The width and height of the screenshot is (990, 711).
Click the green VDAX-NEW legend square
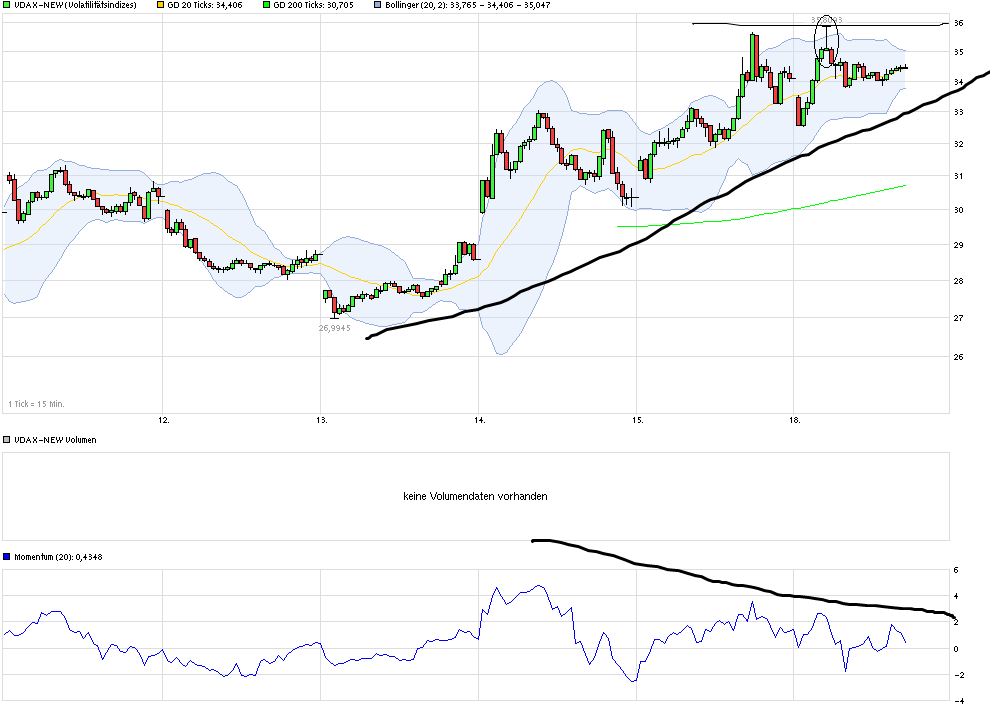(x=7, y=7)
